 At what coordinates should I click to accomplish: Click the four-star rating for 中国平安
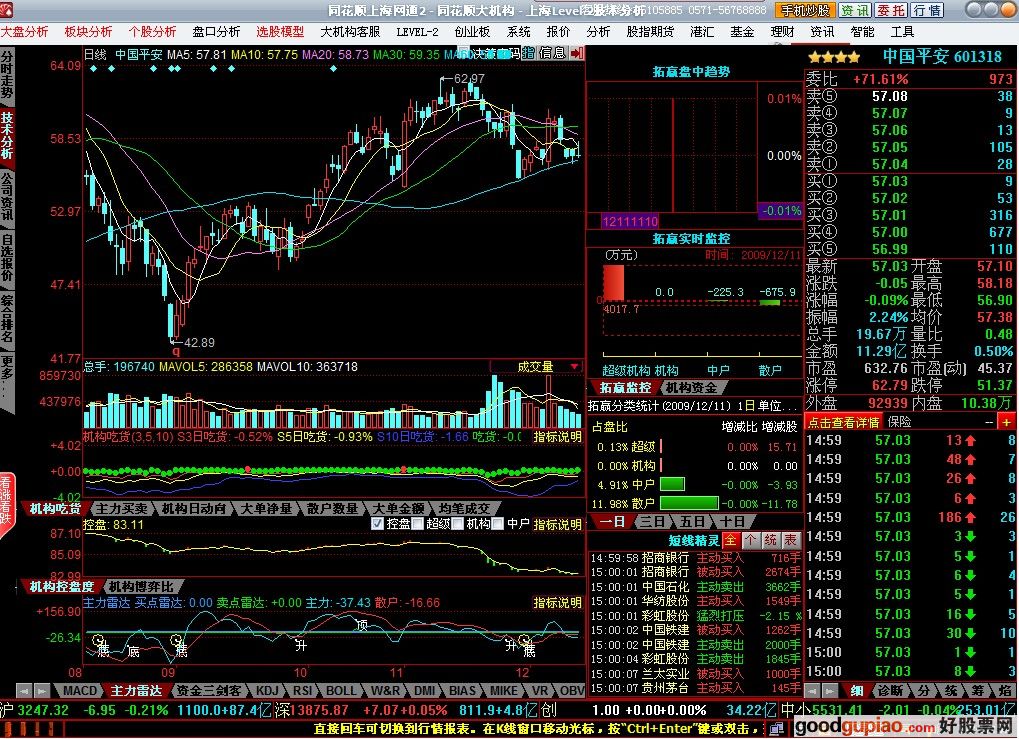[834, 57]
